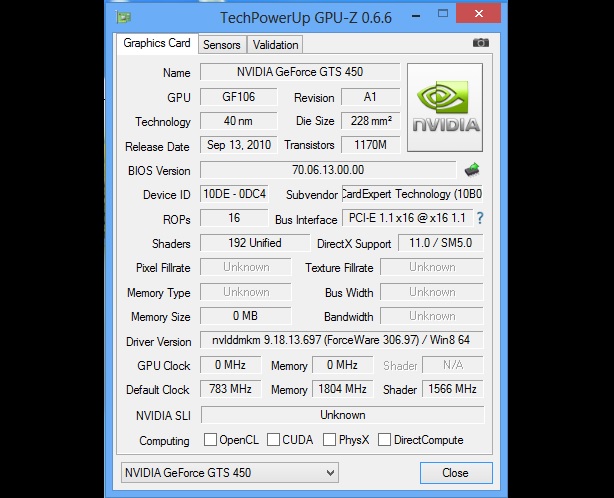This screenshot has width=614, height=498.
Task: Click the GPU field GF106
Action: 238,97
